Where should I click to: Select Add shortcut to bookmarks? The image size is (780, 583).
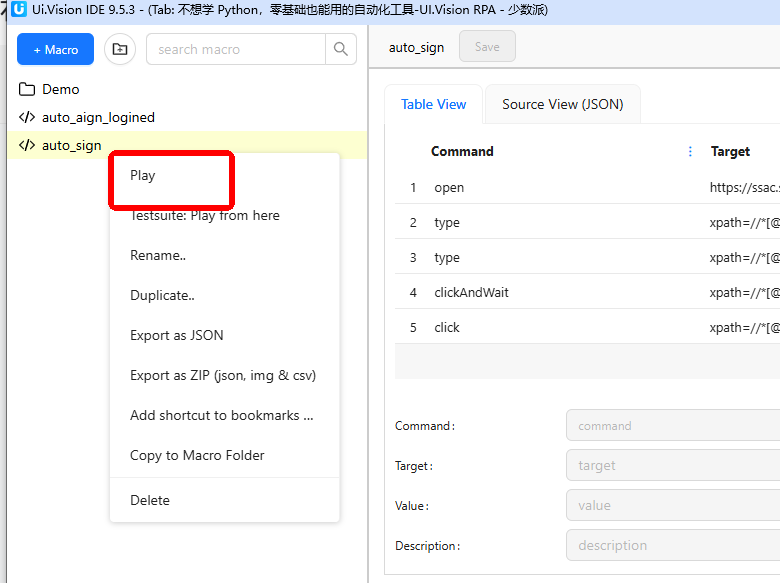(224, 415)
